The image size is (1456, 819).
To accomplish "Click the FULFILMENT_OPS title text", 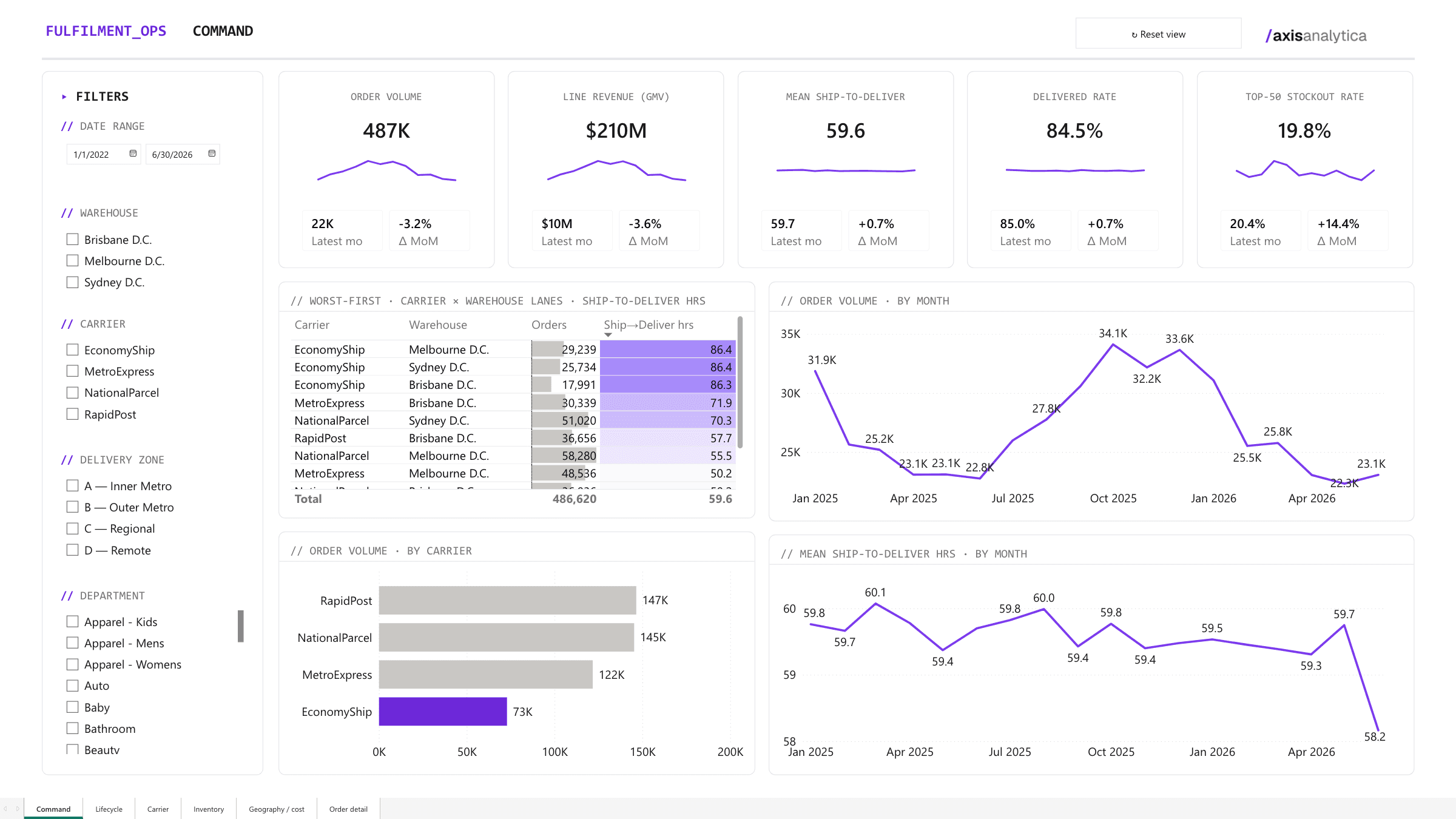I will (x=106, y=31).
